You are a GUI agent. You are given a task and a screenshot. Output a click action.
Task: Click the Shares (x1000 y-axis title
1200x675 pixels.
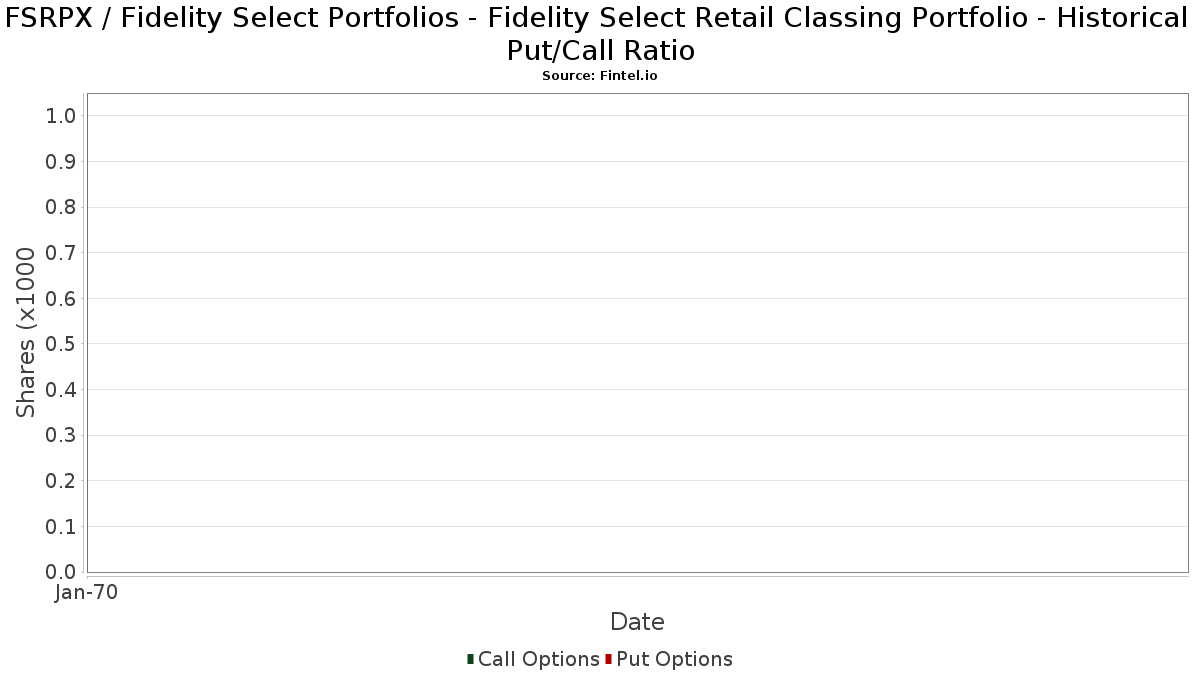tap(26, 333)
